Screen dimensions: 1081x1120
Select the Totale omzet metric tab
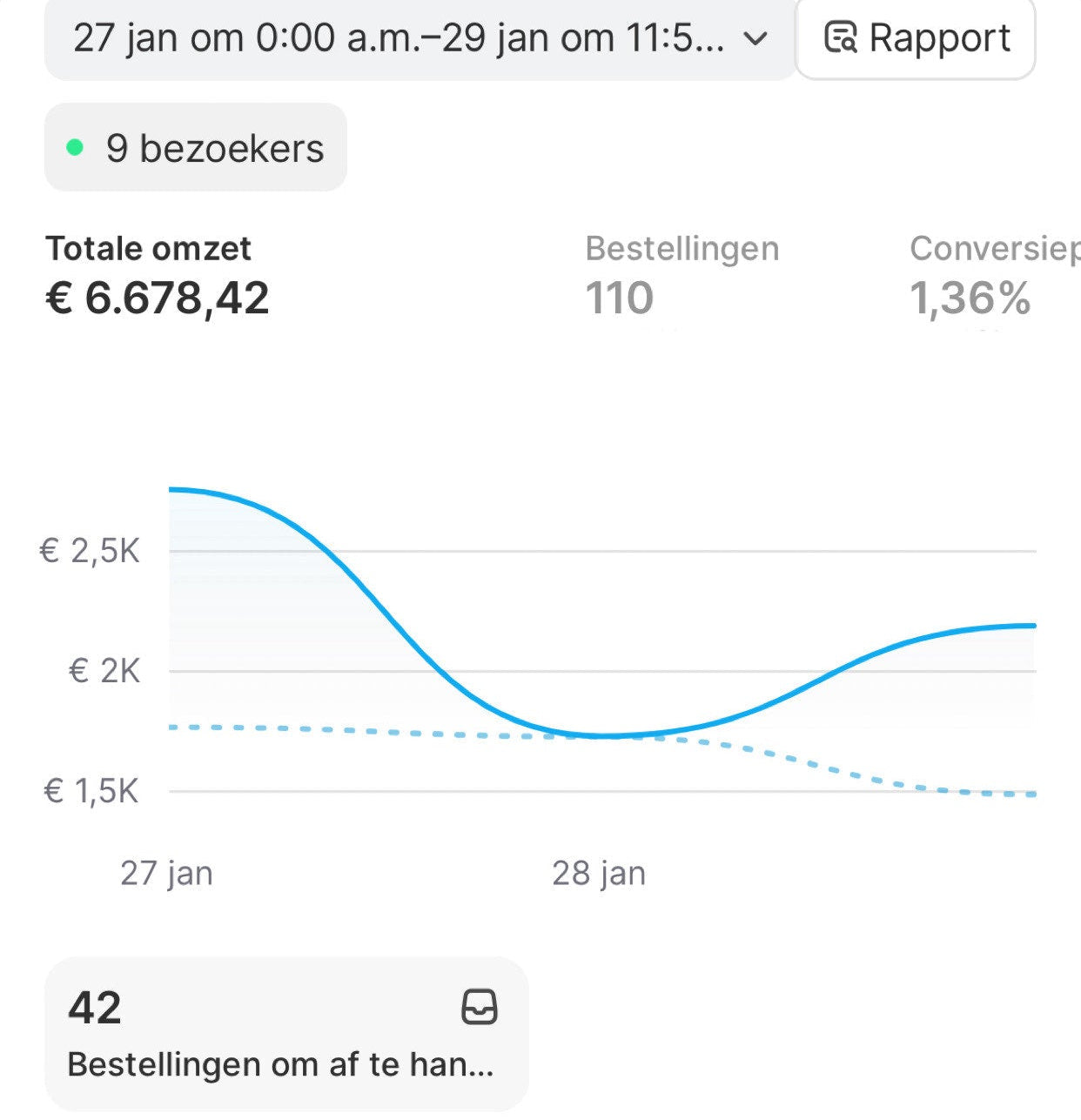coord(149,249)
